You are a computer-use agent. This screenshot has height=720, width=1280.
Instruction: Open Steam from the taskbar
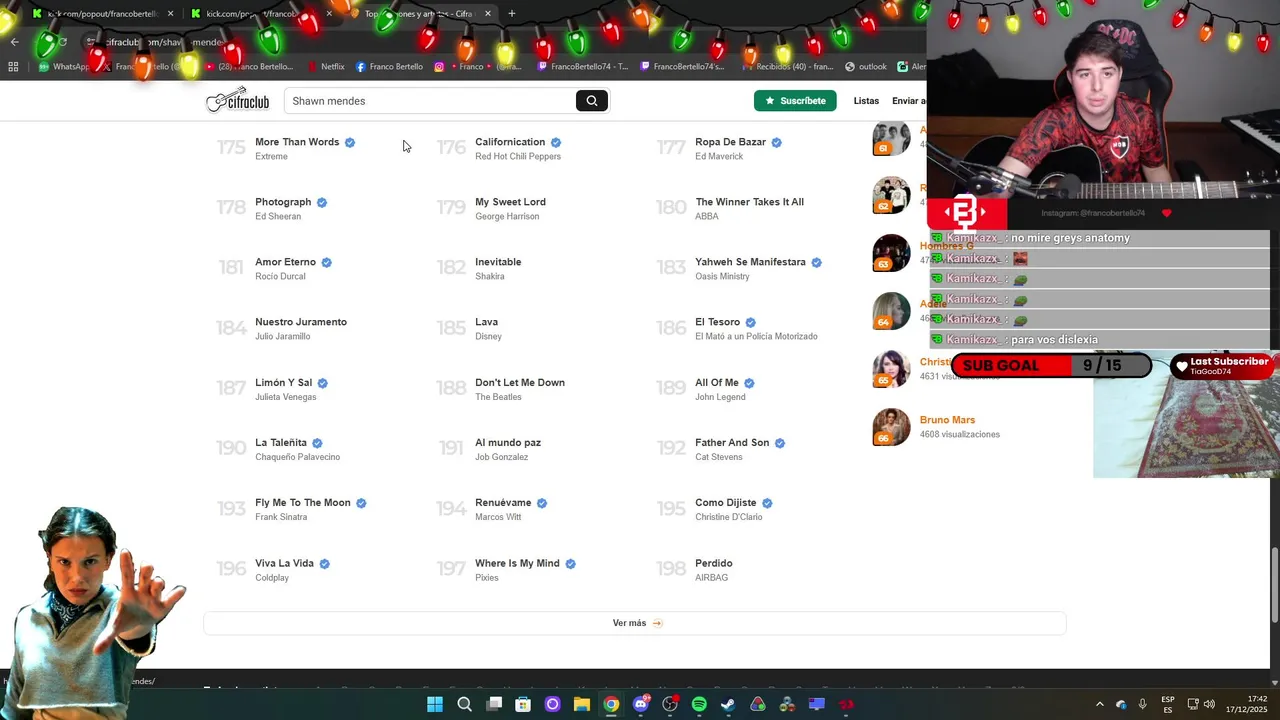(x=728, y=704)
